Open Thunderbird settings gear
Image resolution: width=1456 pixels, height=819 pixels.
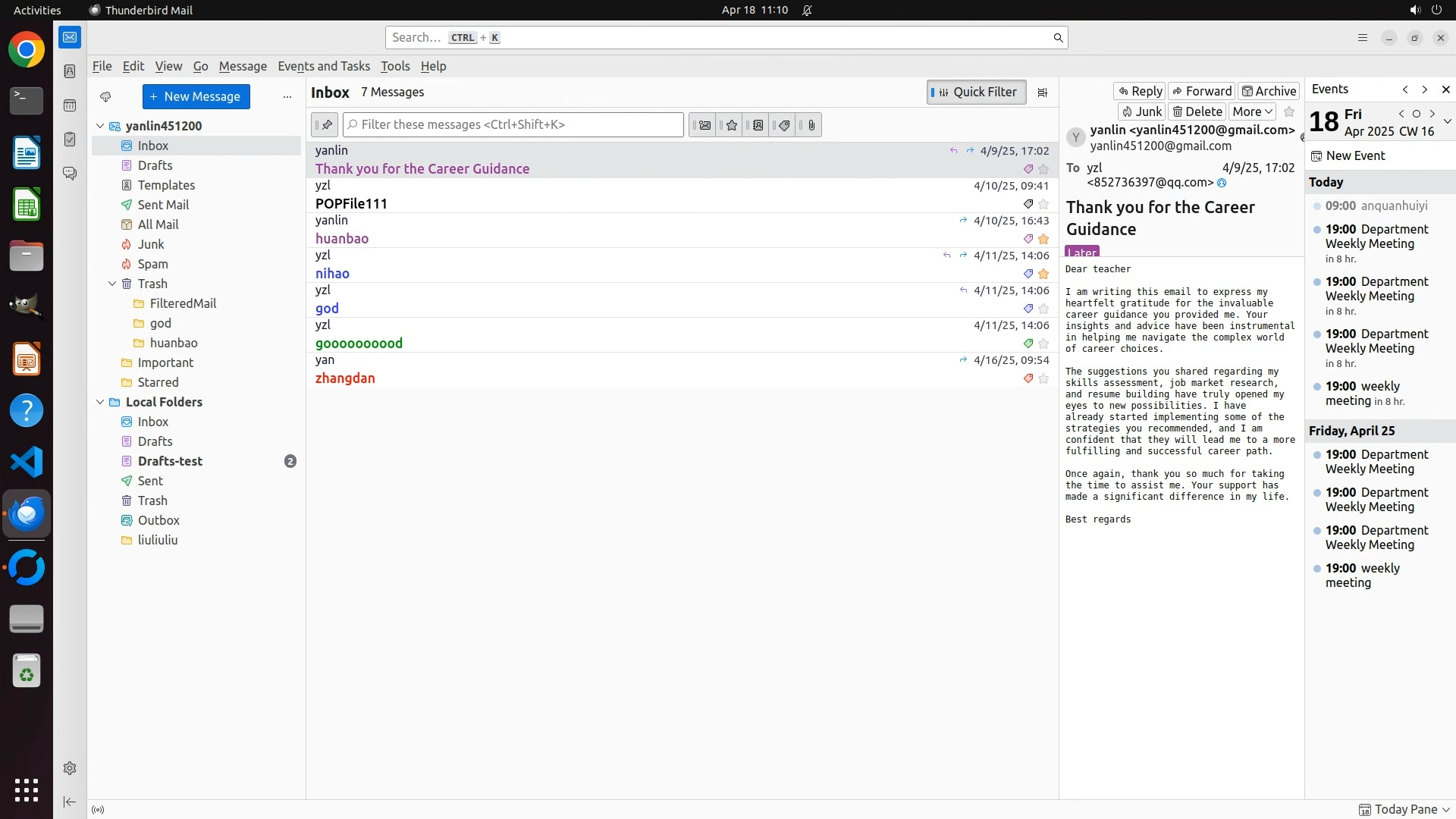(70, 768)
